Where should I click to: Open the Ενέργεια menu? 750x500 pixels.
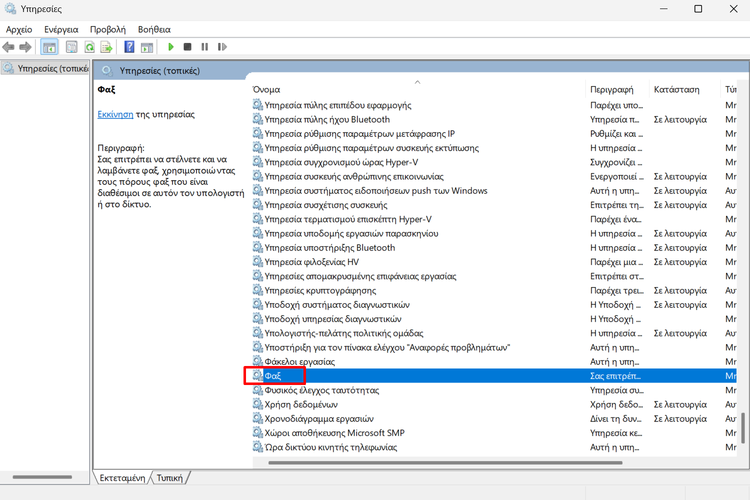click(60, 30)
